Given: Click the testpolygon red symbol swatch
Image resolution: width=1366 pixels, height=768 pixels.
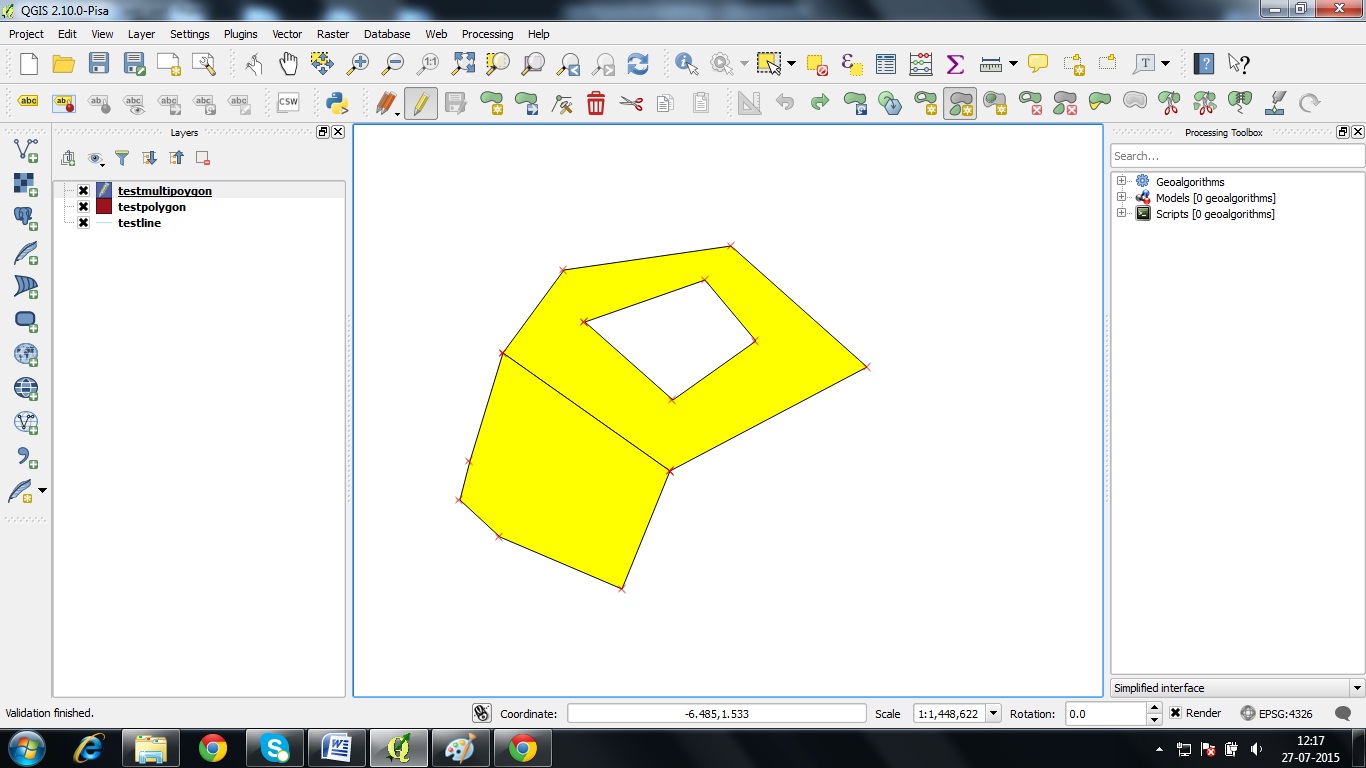Looking at the screenshot, I should pos(104,206).
